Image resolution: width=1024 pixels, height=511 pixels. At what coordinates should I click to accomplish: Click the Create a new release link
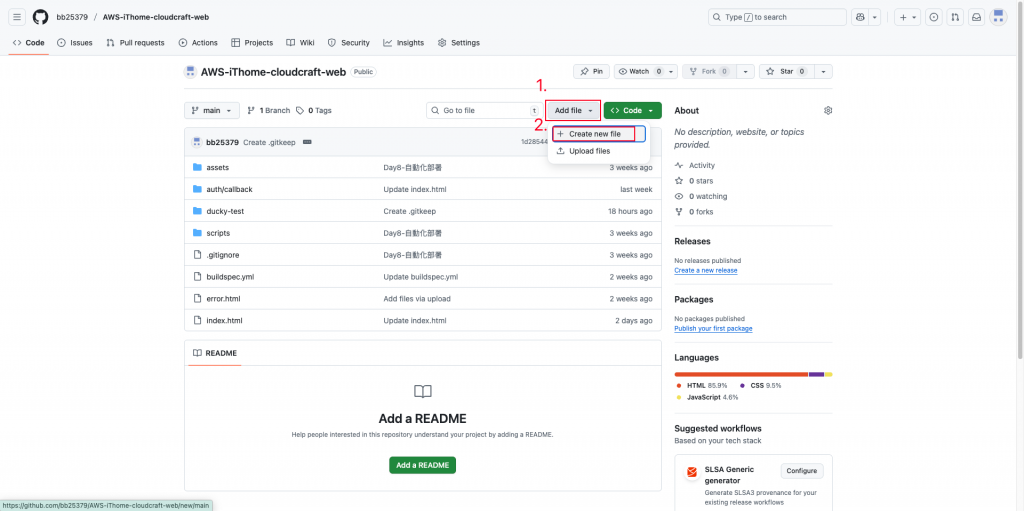[x=706, y=271]
